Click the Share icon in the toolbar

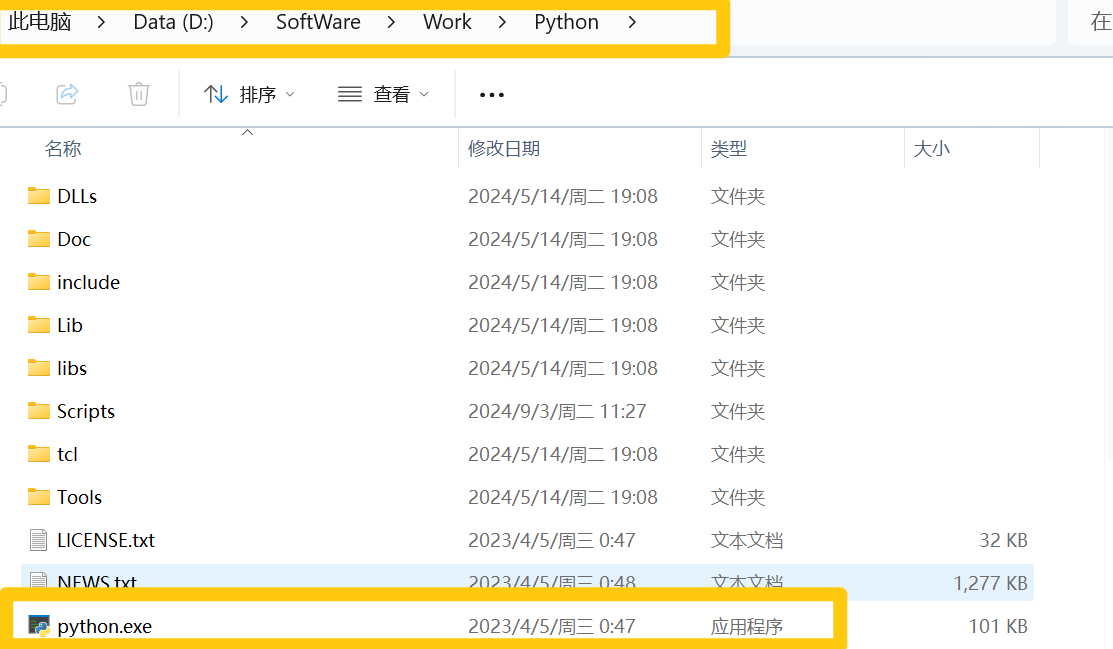click(x=67, y=94)
